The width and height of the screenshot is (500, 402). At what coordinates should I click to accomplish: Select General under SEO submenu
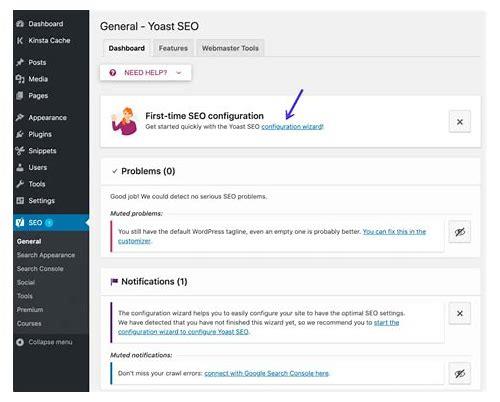[29, 242]
